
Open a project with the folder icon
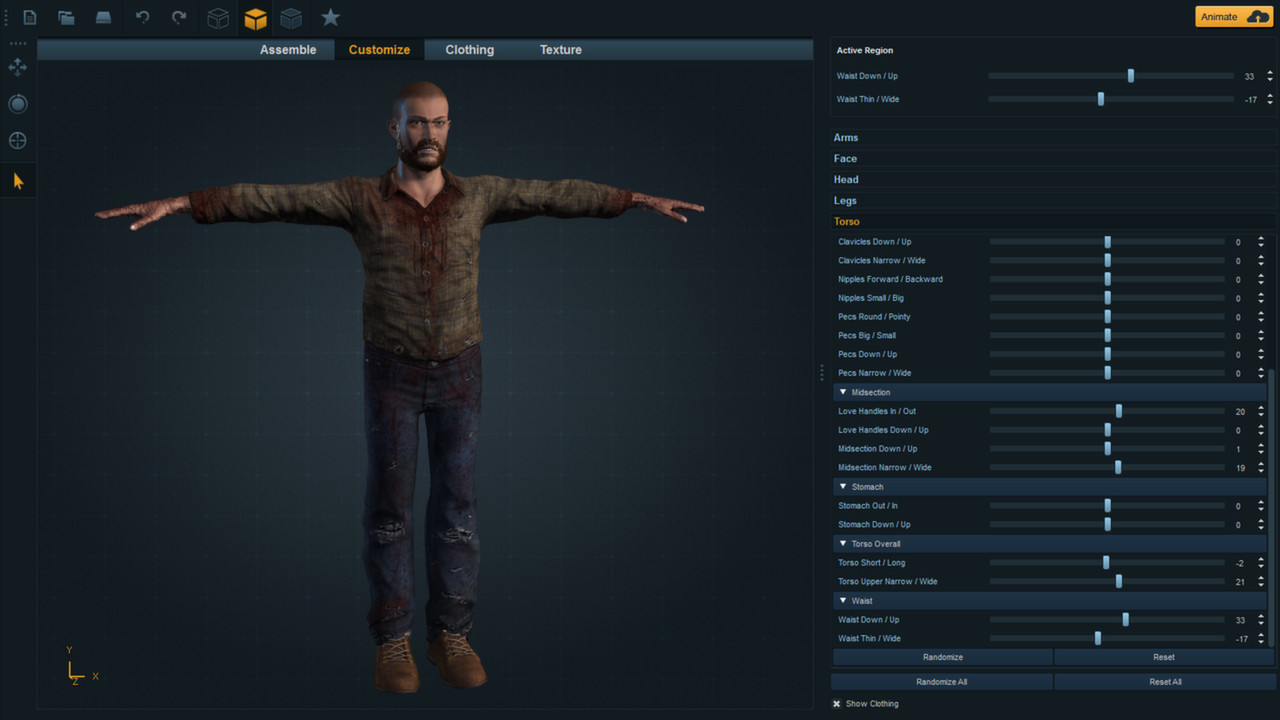[66, 17]
